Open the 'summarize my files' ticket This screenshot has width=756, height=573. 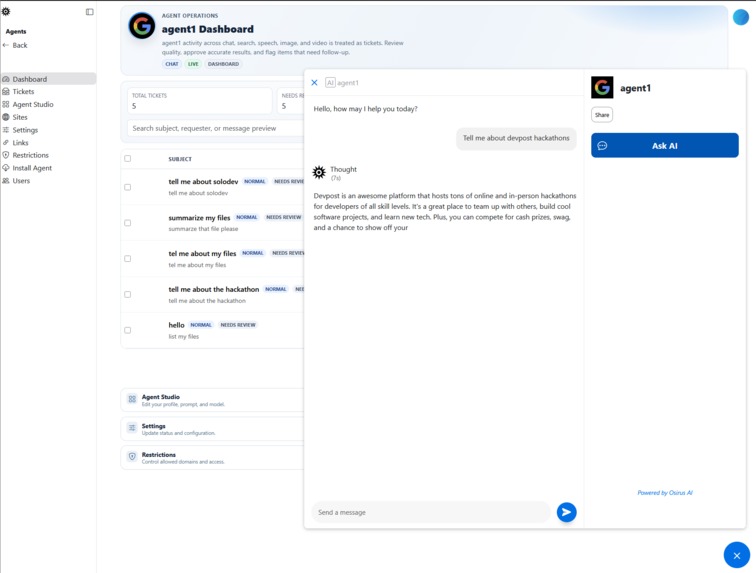(199, 218)
